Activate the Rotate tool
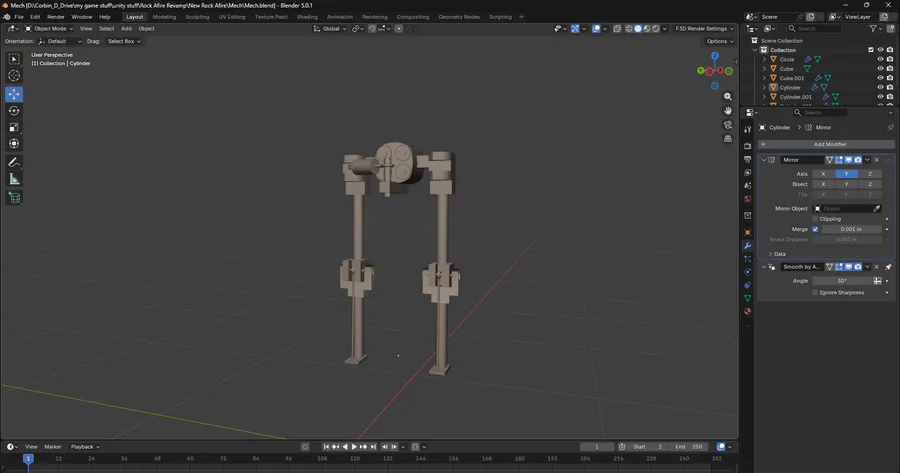This screenshot has width=900, height=473. pyautogui.click(x=14, y=111)
